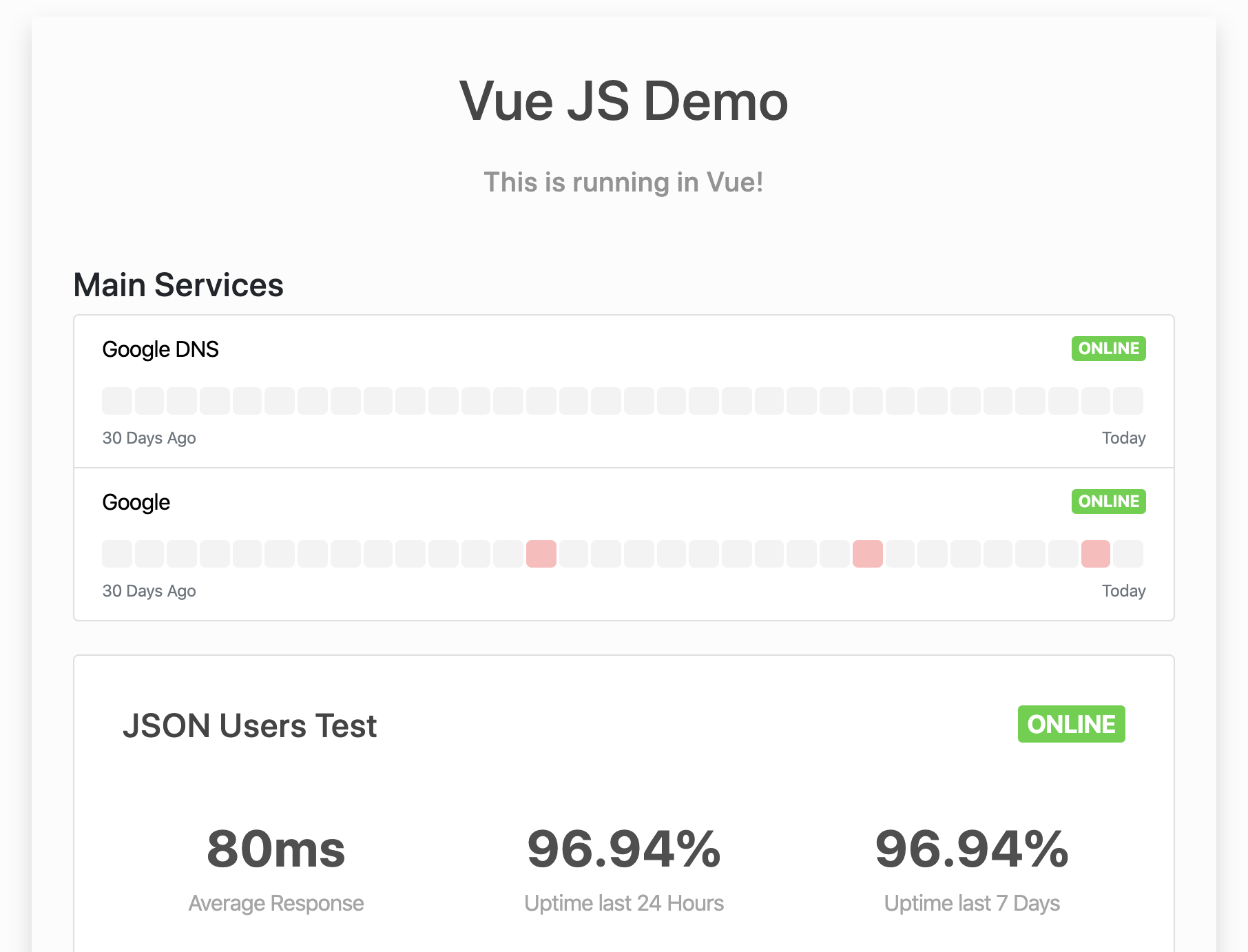Click the Vue JS Demo title
The height and width of the screenshot is (952, 1248).
[x=623, y=101]
